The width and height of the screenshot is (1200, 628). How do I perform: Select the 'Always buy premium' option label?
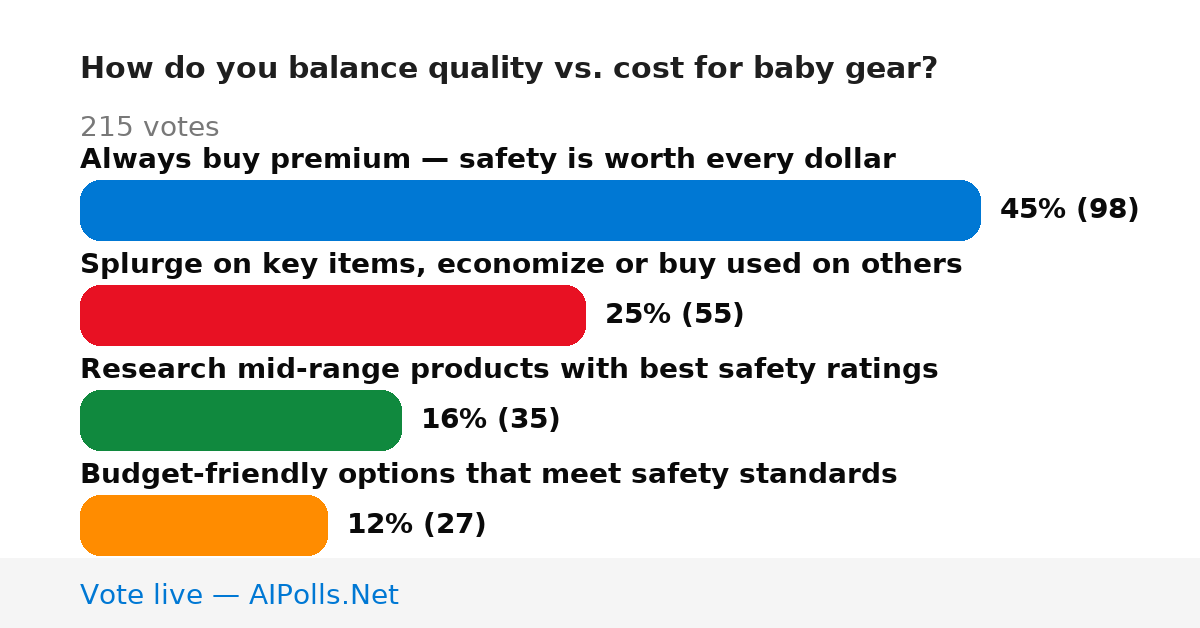[x=488, y=159]
